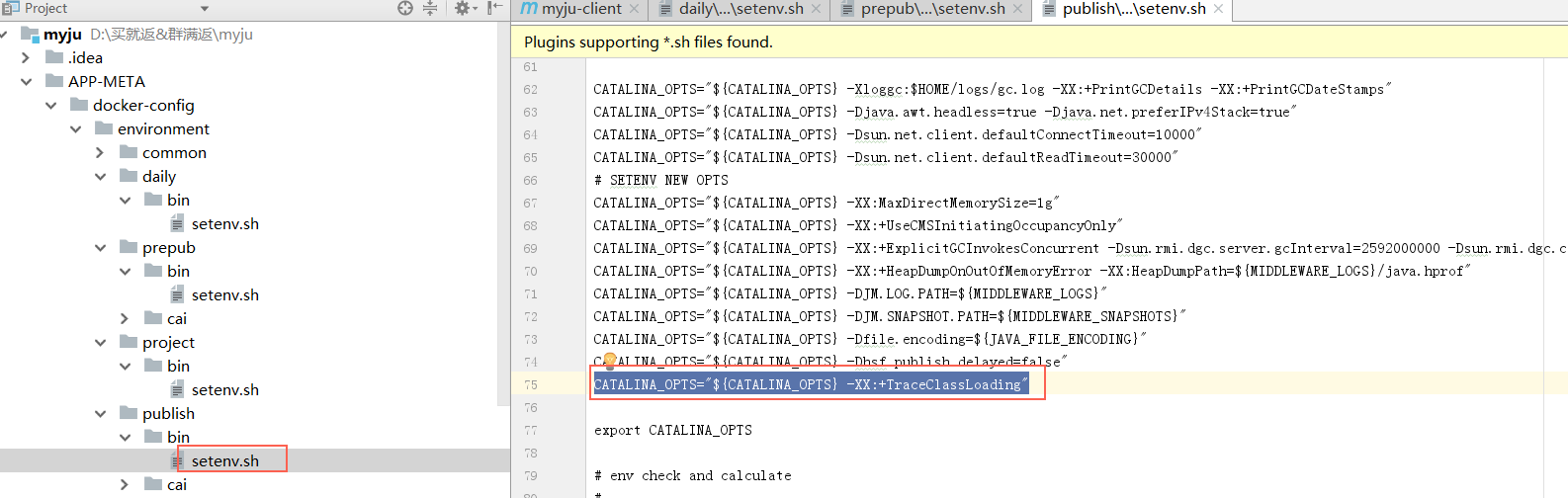Expand the .idea folder
This screenshot has width=1568, height=498.
pos(27,57)
